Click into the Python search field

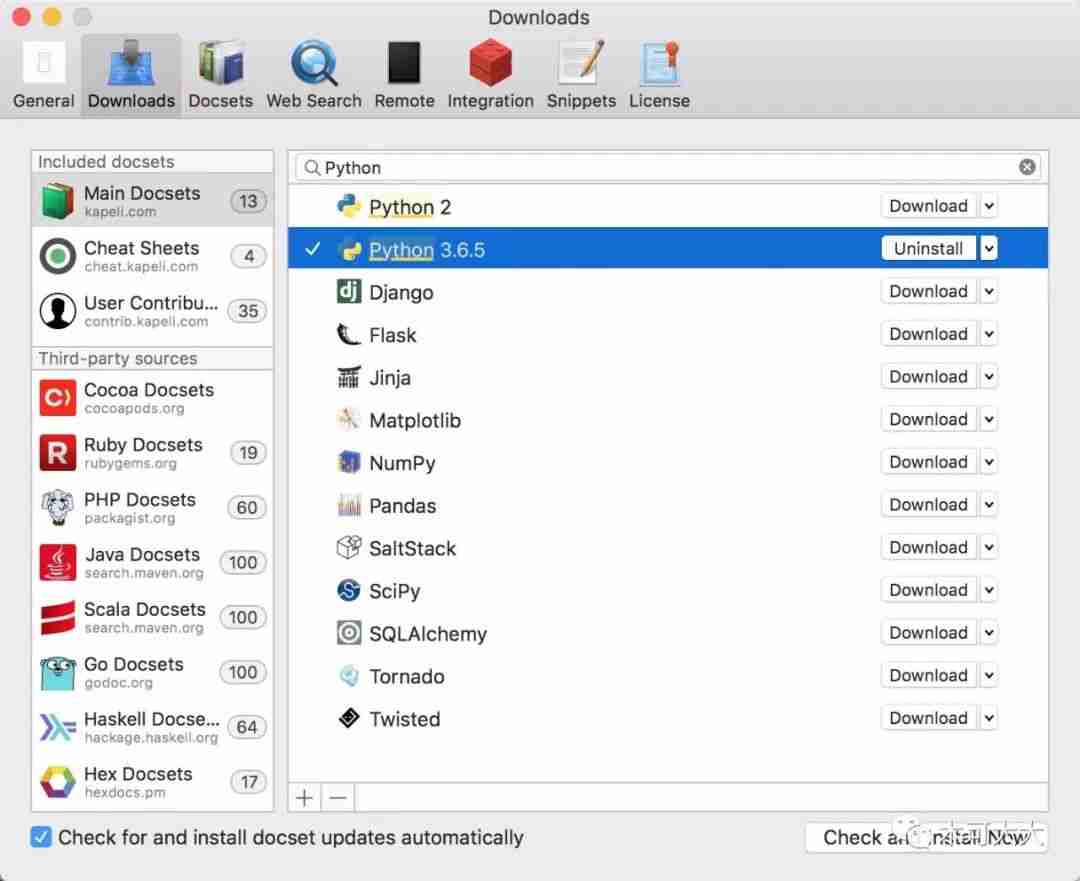667,167
